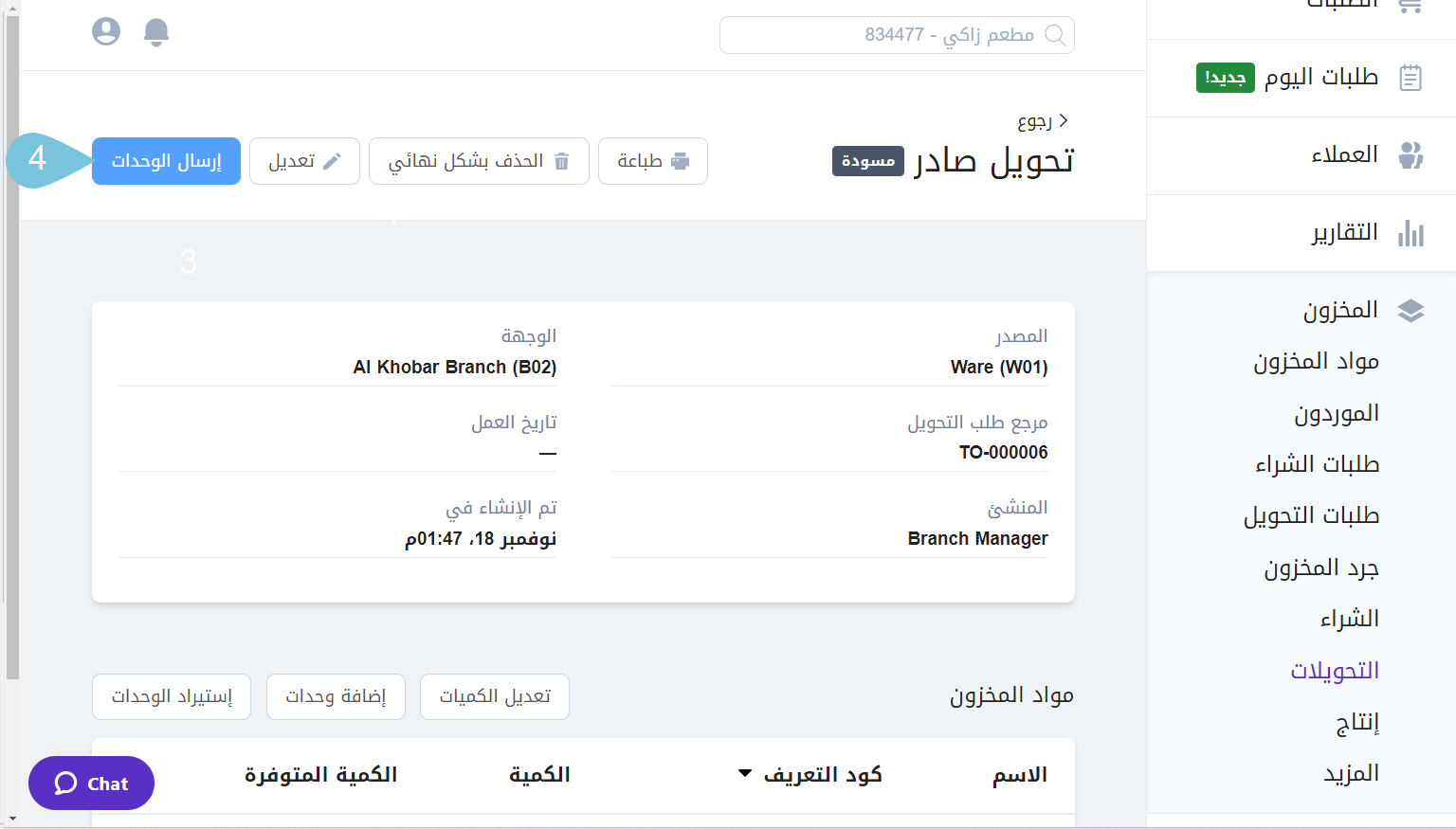Click the chevron next to رجوع
1456x829 pixels.
[1065, 121]
